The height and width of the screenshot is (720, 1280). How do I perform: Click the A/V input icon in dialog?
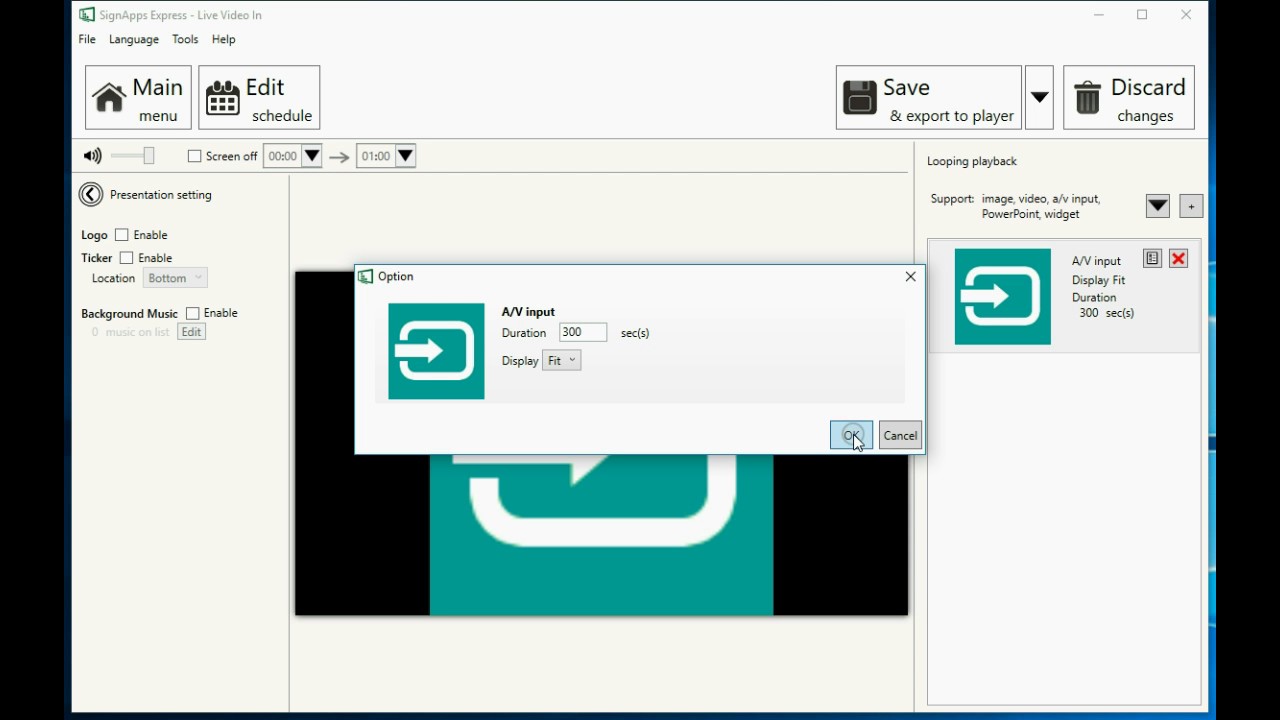coord(436,351)
